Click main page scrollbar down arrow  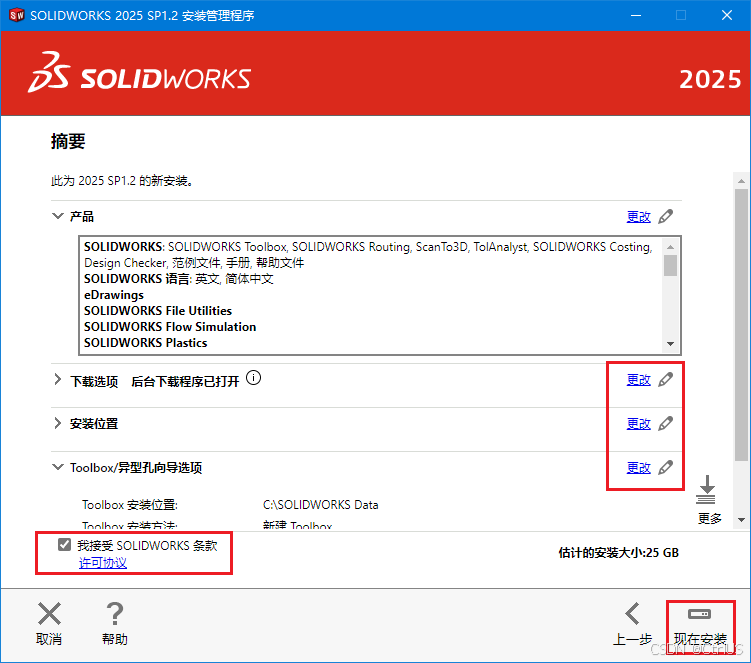tap(741, 520)
